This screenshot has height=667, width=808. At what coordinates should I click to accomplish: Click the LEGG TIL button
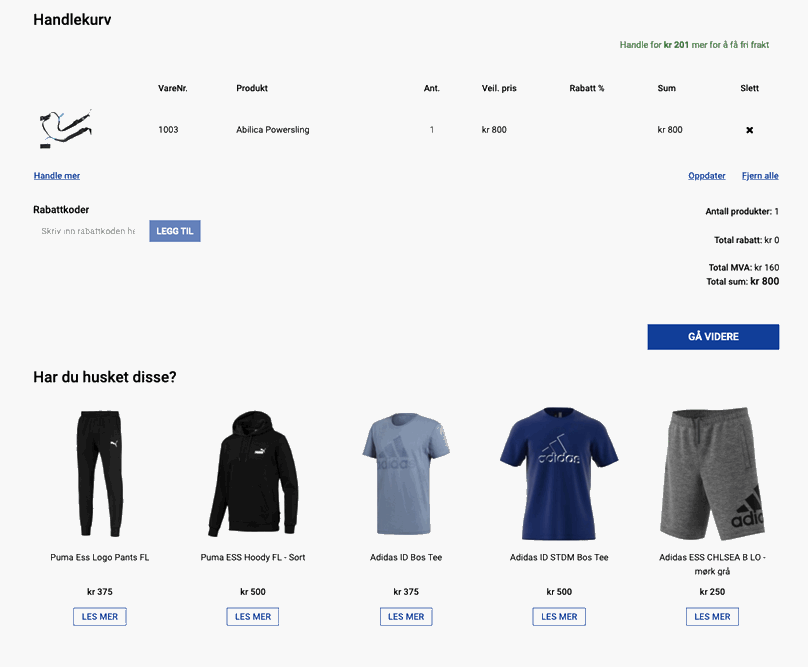[175, 231]
